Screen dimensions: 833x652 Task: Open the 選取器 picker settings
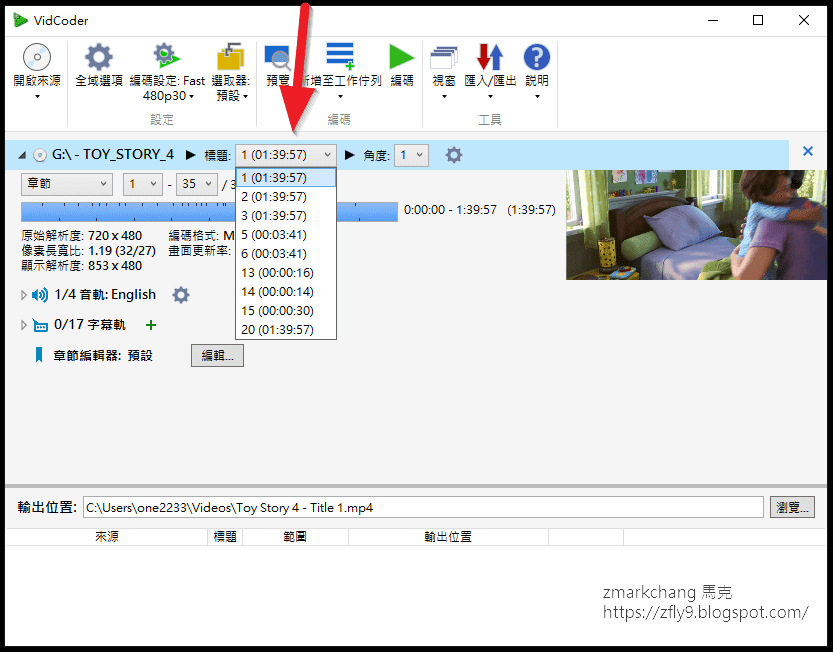(233, 60)
